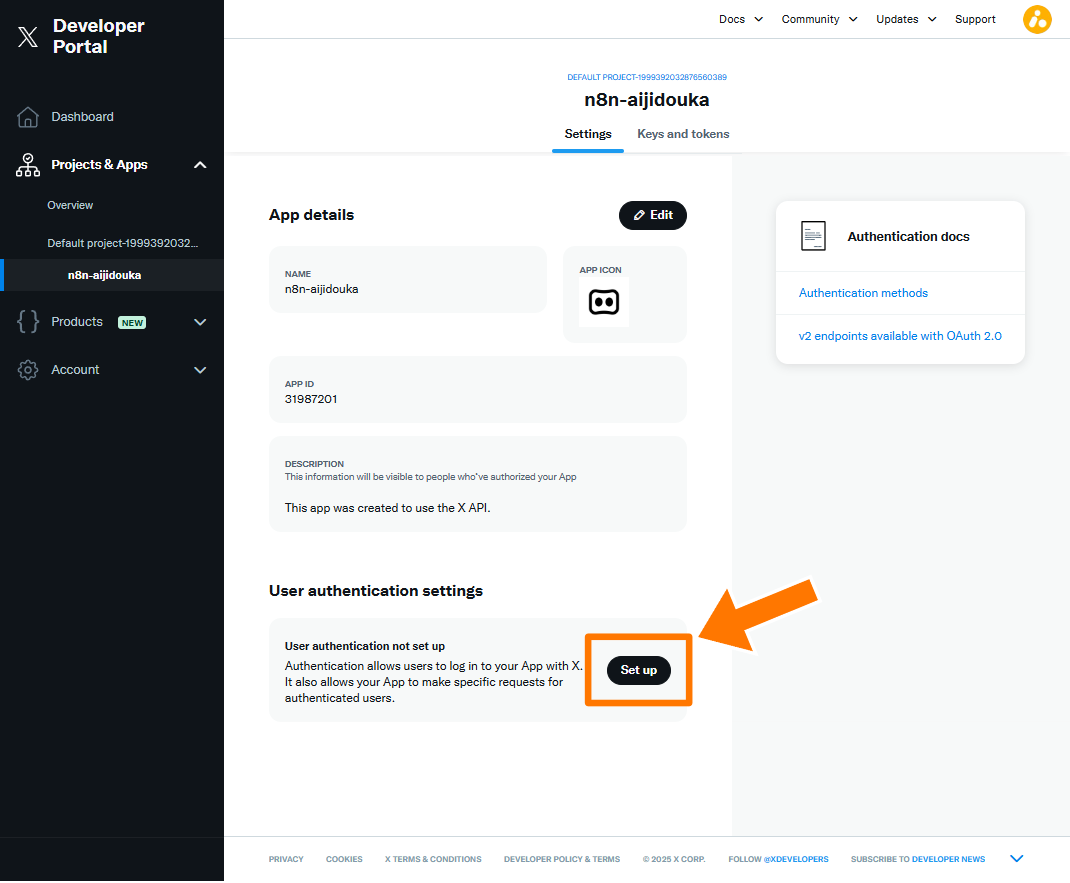
Task: Click the app icon thumbnail image
Action: 604,302
